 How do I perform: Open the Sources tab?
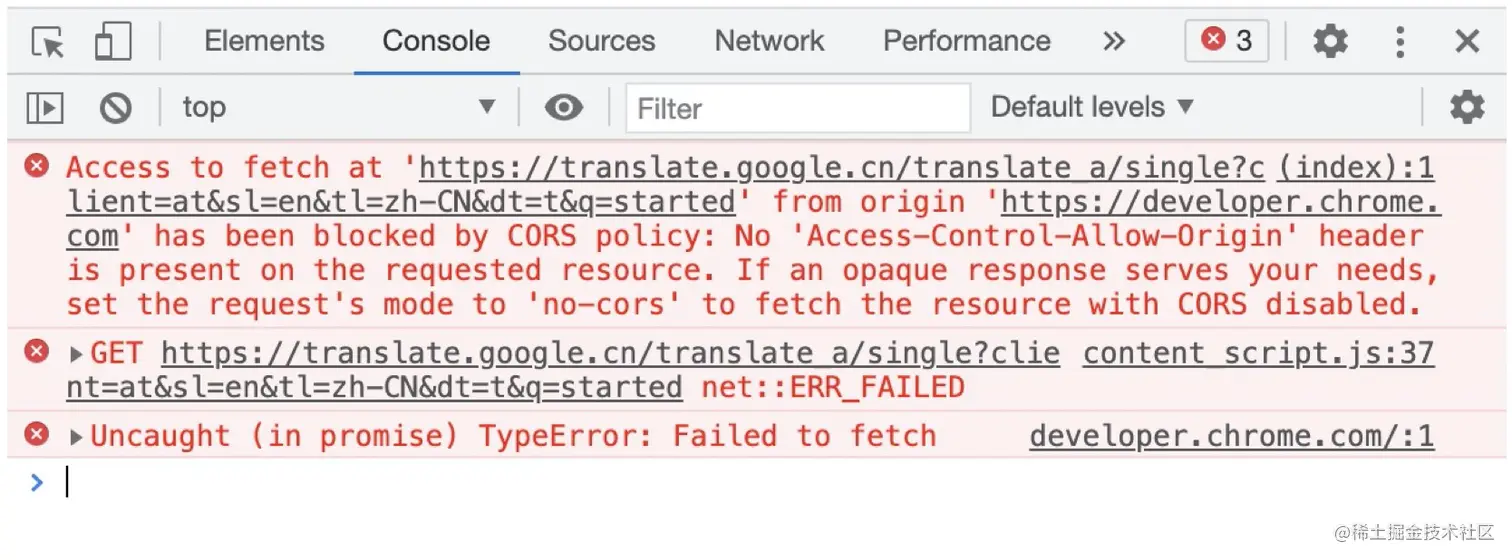[x=601, y=41]
